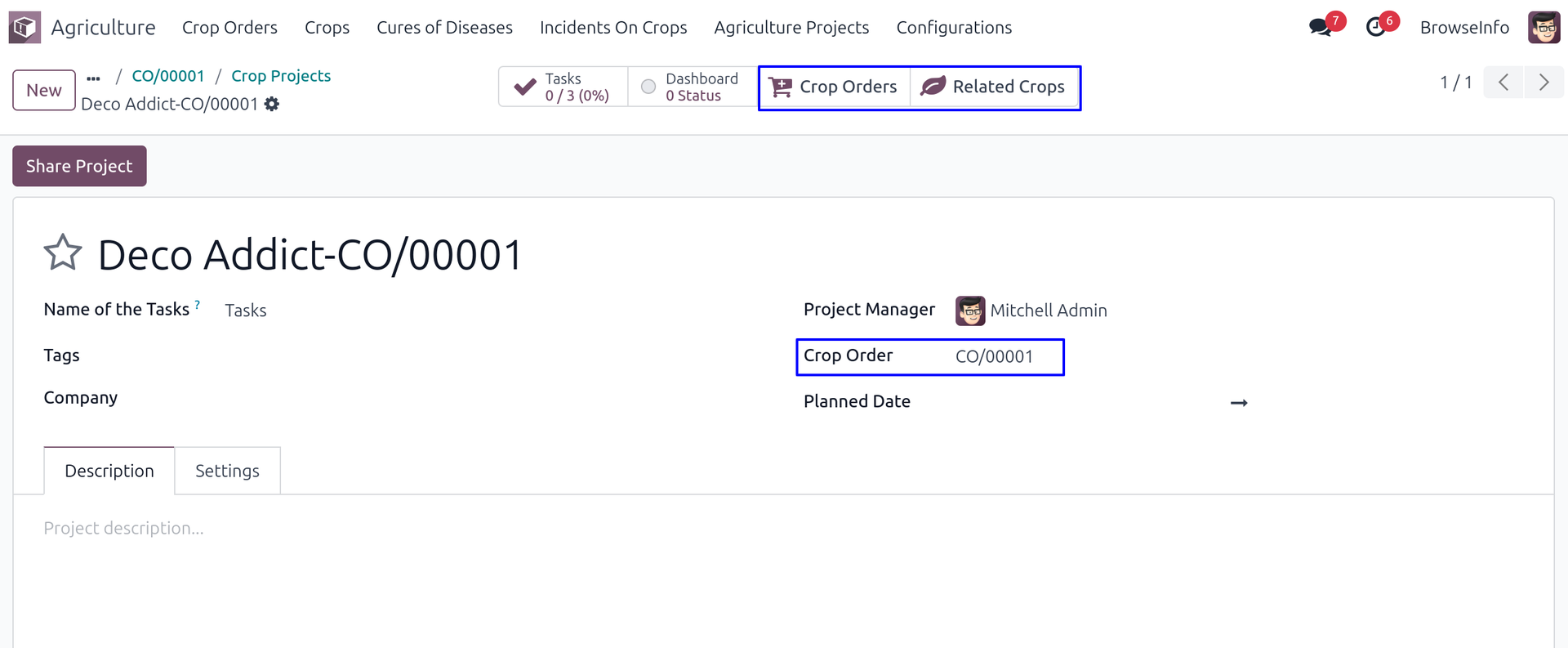
Task: Follow the CO/00001 breadcrumb link
Action: tap(168, 76)
